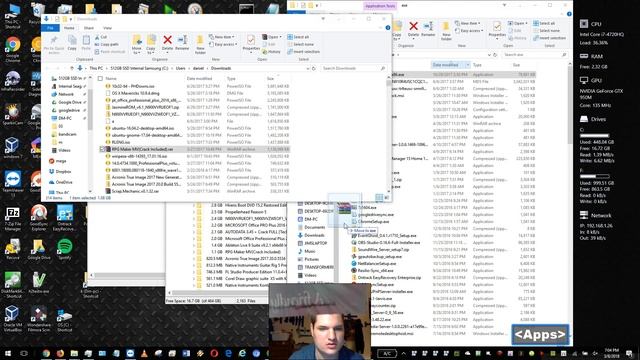
Task: Click Users in Downloads breadcrumb path
Action: [x=180, y=68]
